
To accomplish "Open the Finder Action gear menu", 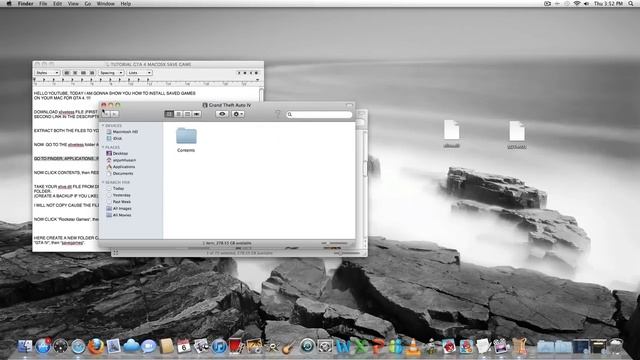I will click(238, 114).
